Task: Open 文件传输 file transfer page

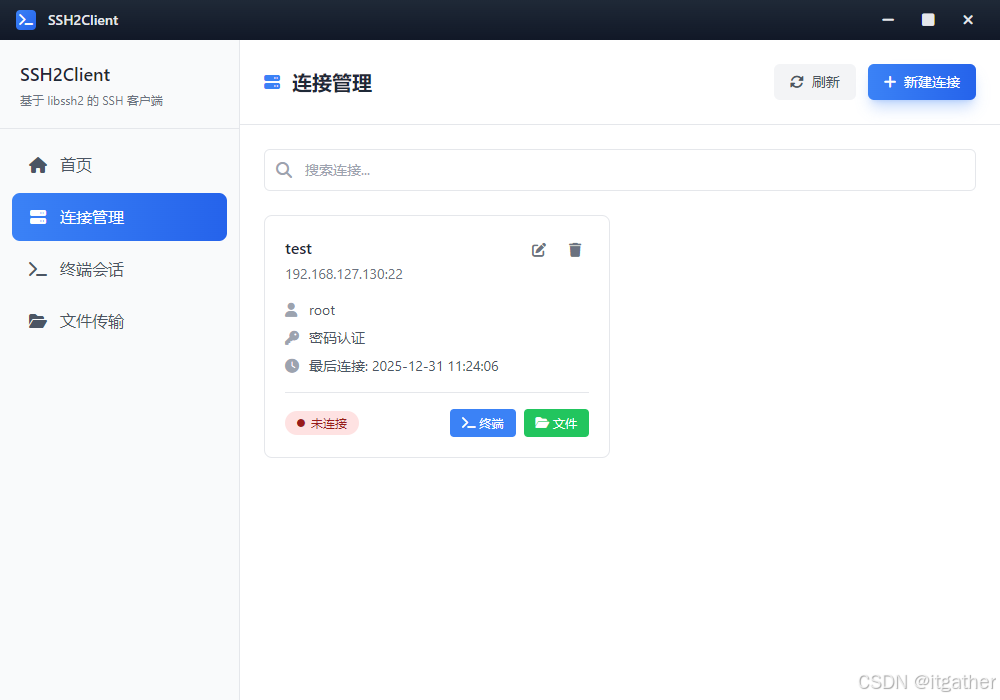Action: coord(119,321)
